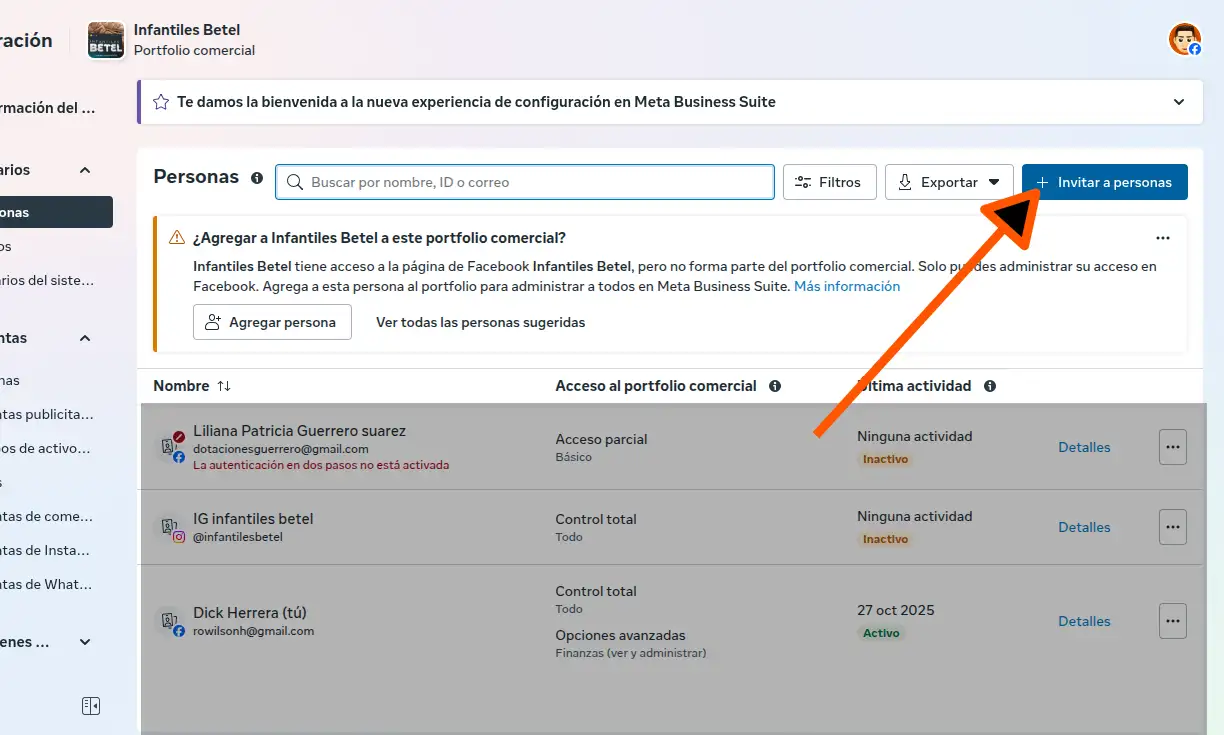Viewport: 1224px width, 735px height.
Task: Open more options for IG infantiles betel
Action: [x=1172, y=527]
